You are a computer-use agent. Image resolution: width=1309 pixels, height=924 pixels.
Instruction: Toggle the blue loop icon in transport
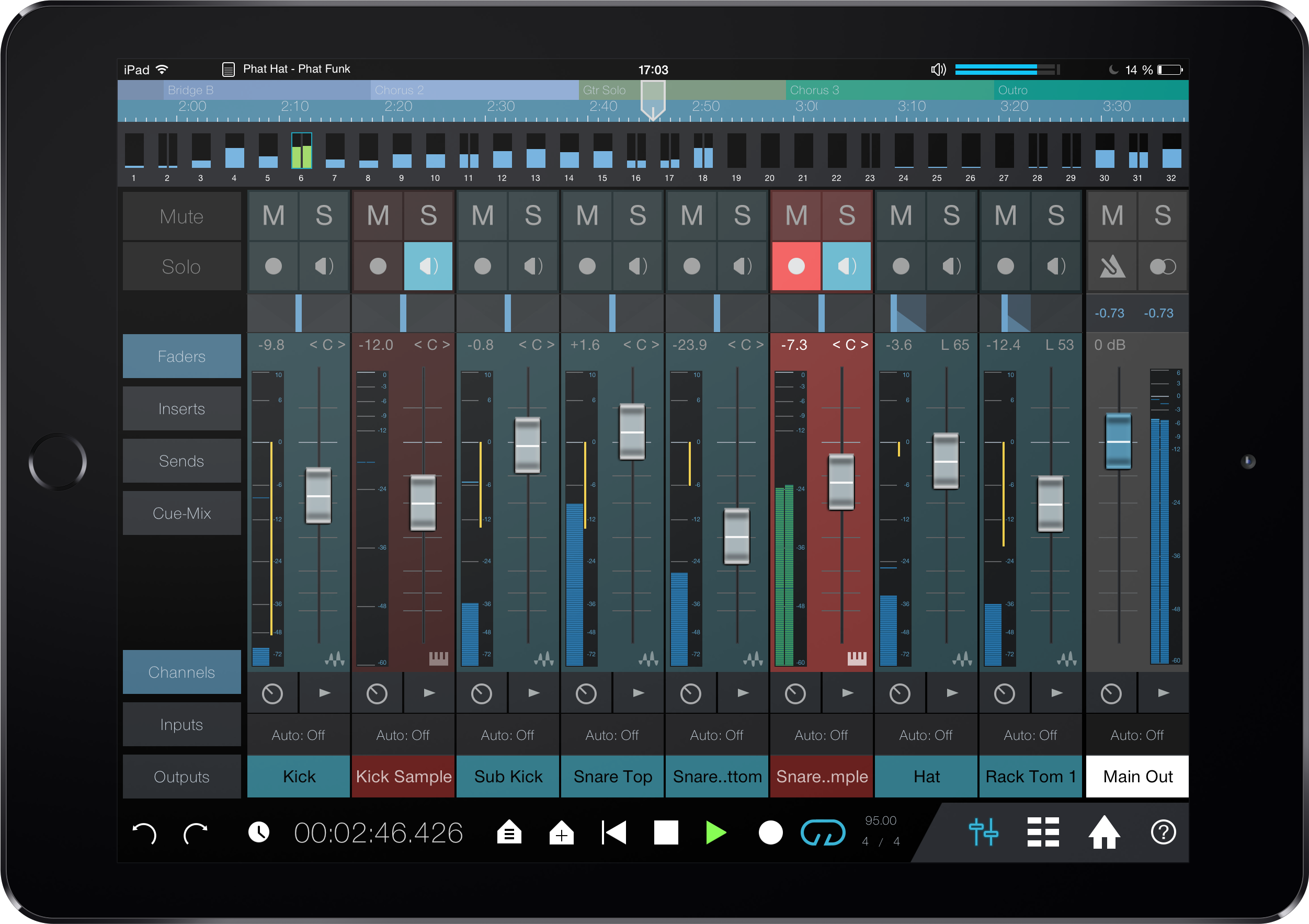[823, 833]
